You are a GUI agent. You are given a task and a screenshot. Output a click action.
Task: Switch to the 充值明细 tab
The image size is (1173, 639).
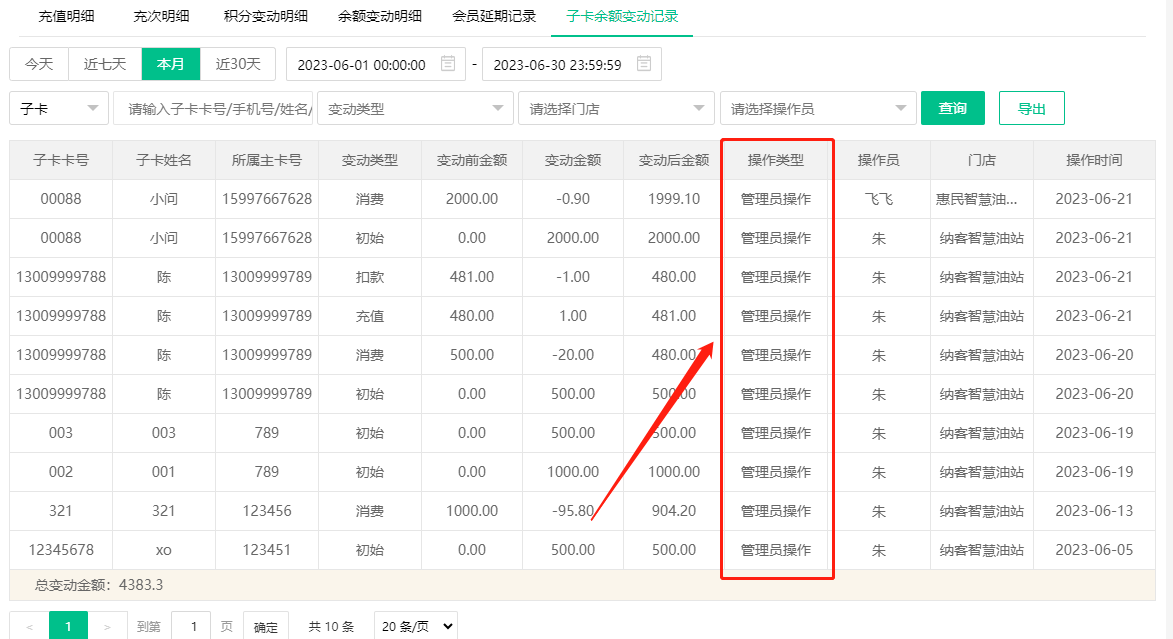point(66,16)
